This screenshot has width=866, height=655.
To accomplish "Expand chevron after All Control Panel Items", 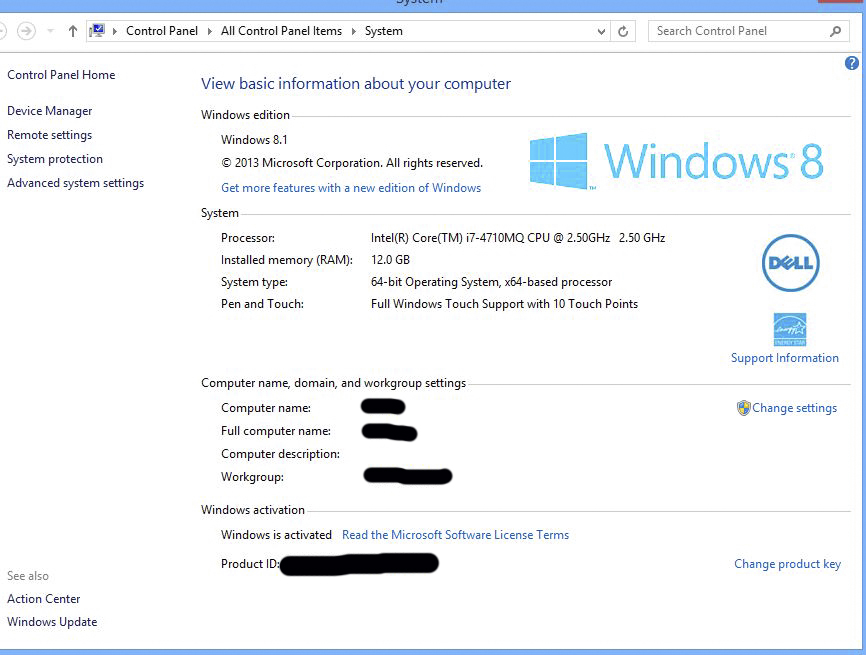I will click(x=353, y=31).
